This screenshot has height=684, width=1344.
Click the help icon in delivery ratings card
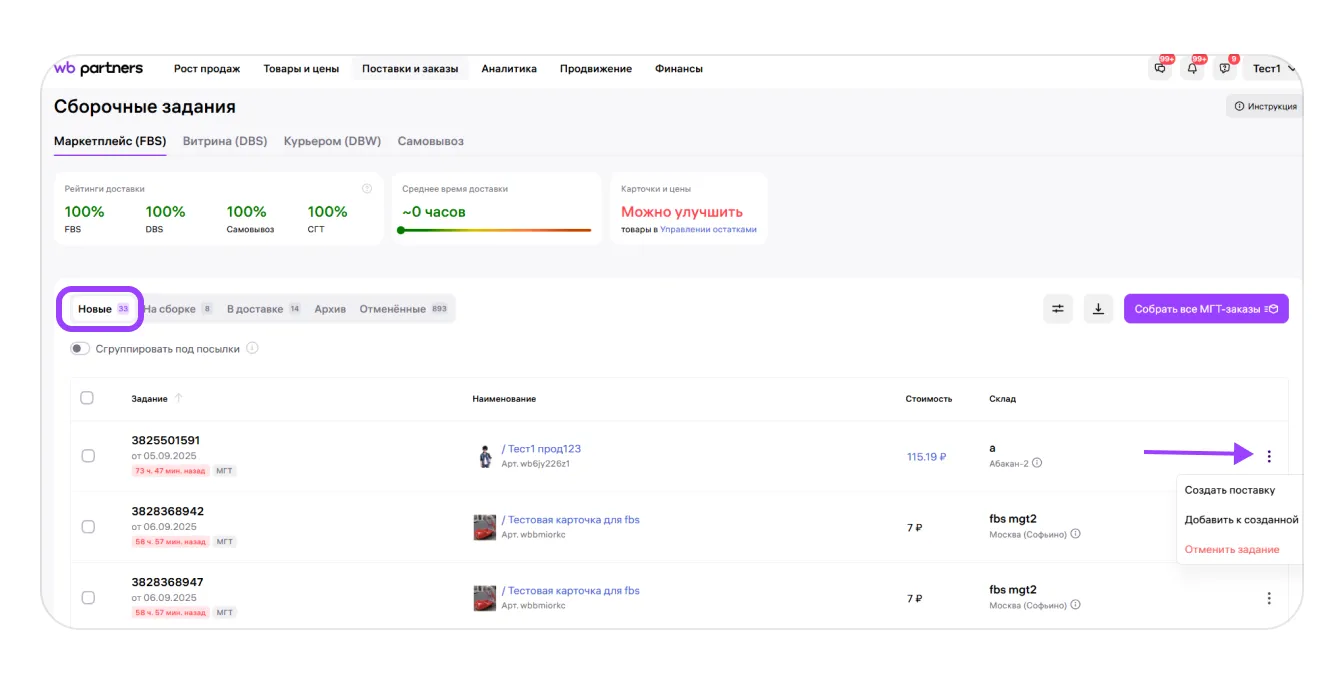[367, 188]
